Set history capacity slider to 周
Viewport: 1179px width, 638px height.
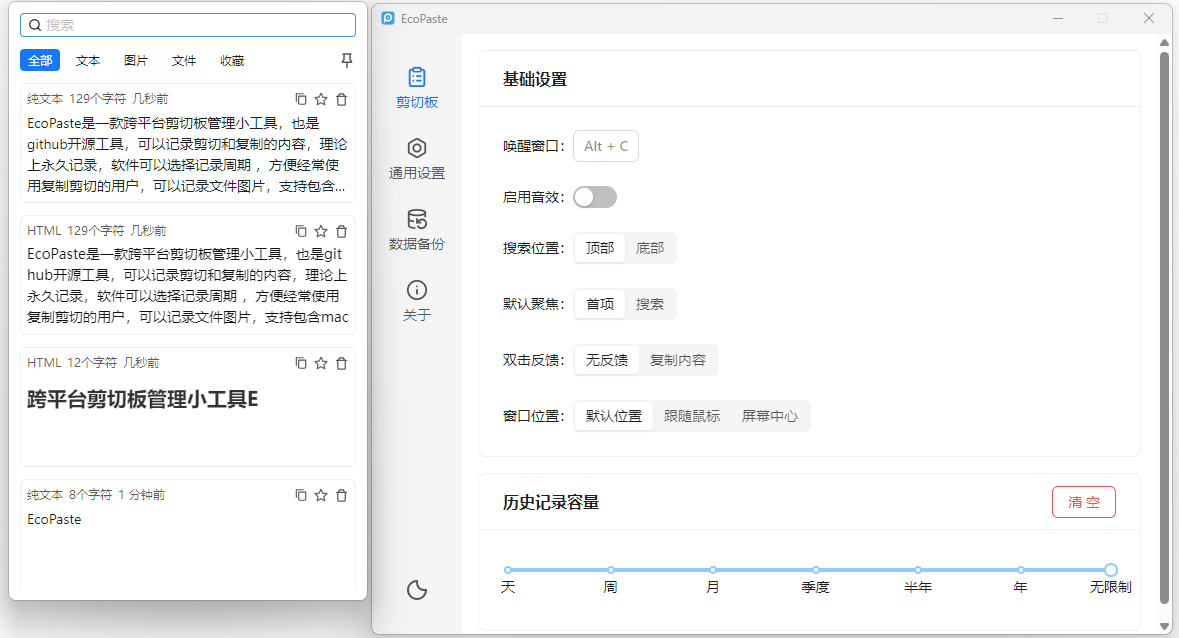pyautogui.click(x=611, y=570)
